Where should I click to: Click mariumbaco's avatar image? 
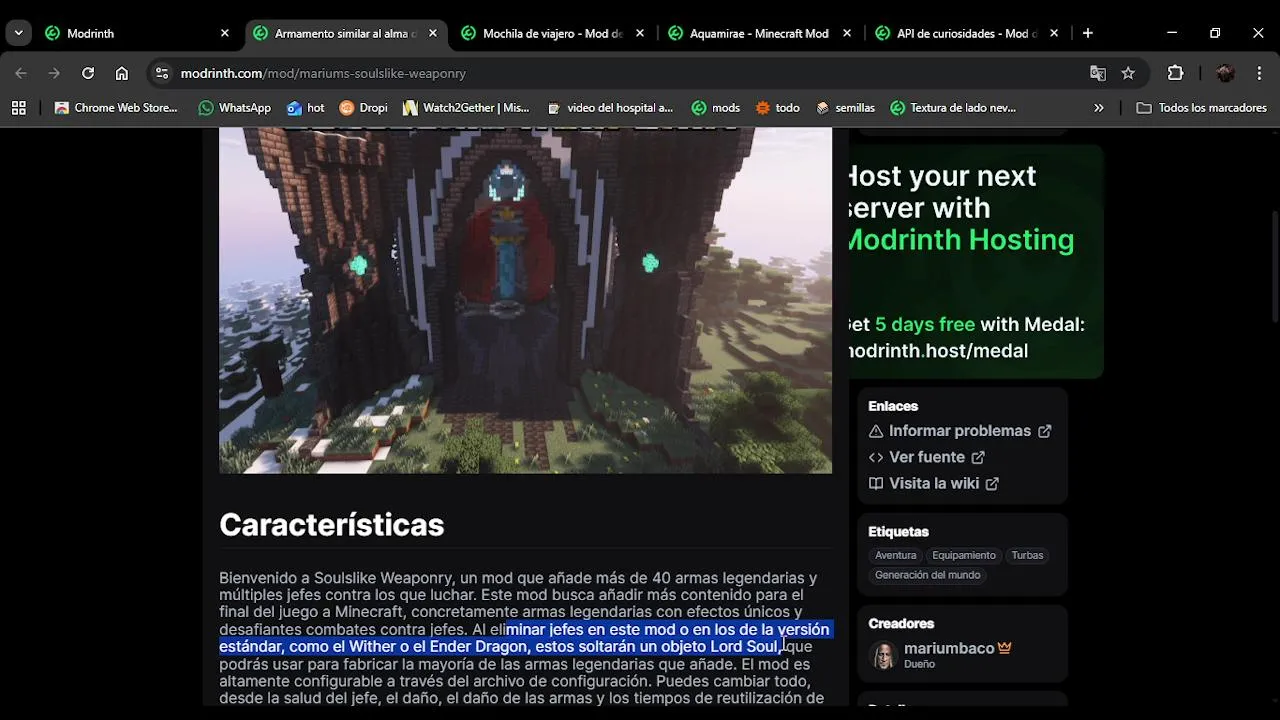(x=884, y=655)
